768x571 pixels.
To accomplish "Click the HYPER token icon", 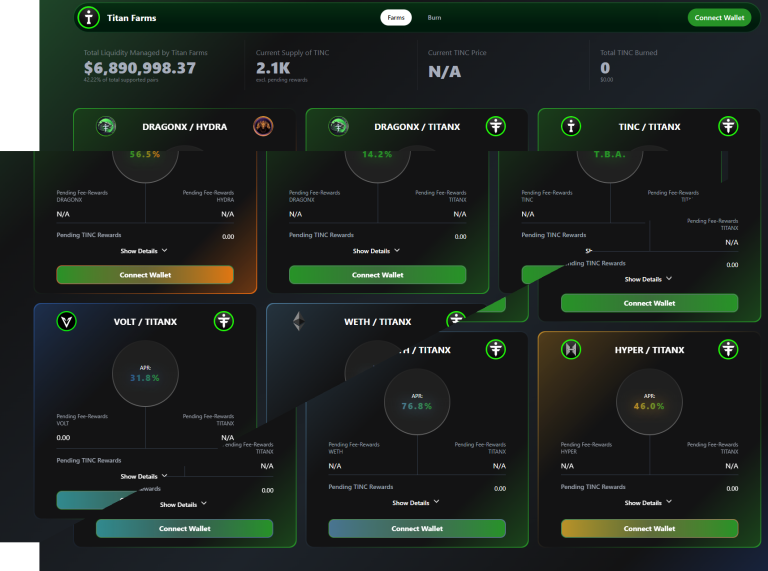I will coord(571,350).
